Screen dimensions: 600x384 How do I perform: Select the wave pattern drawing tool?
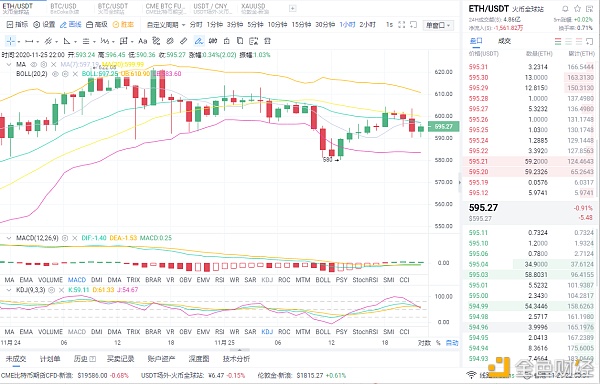coord(104,41)
